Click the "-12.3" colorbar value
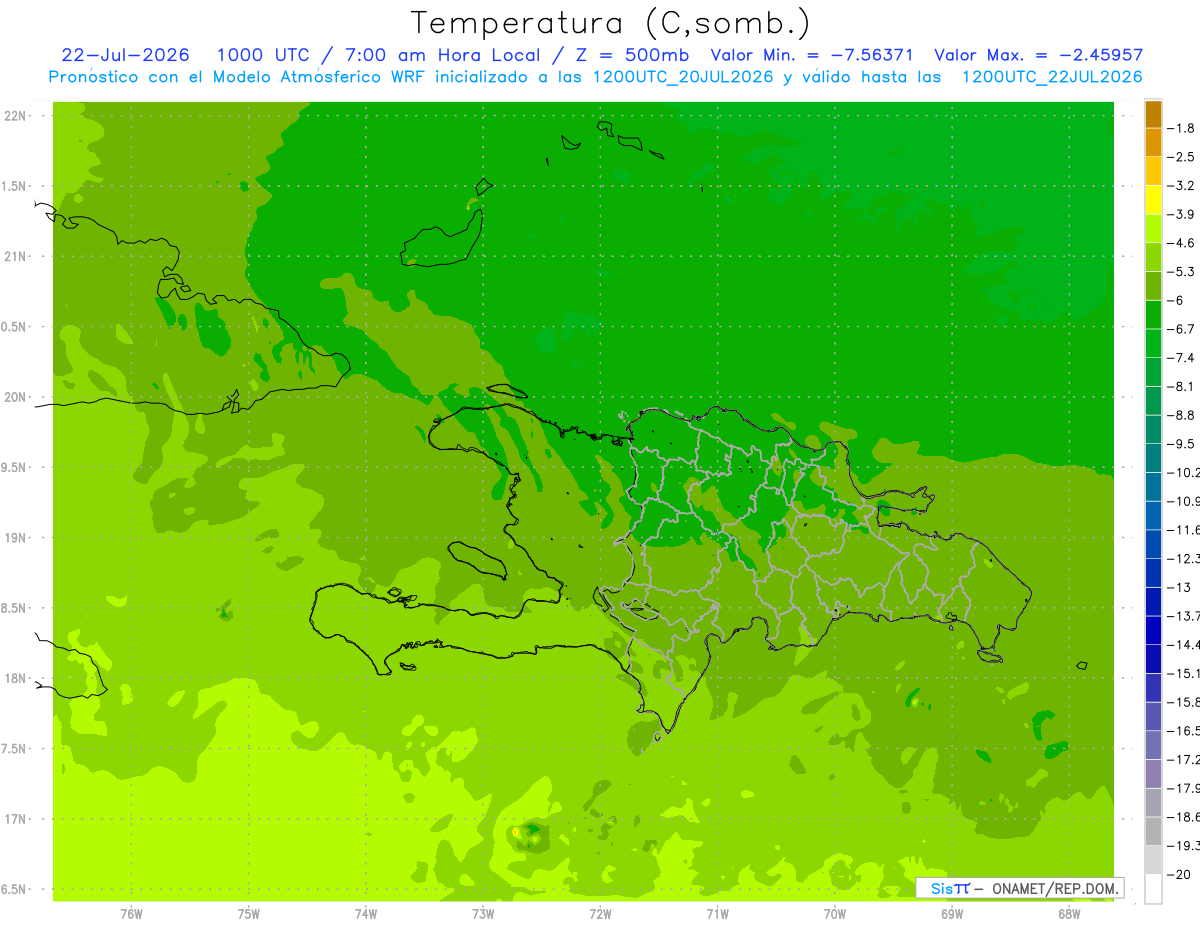The height and width of the screenshot is (927, 1200). (x=1184, y=558)
